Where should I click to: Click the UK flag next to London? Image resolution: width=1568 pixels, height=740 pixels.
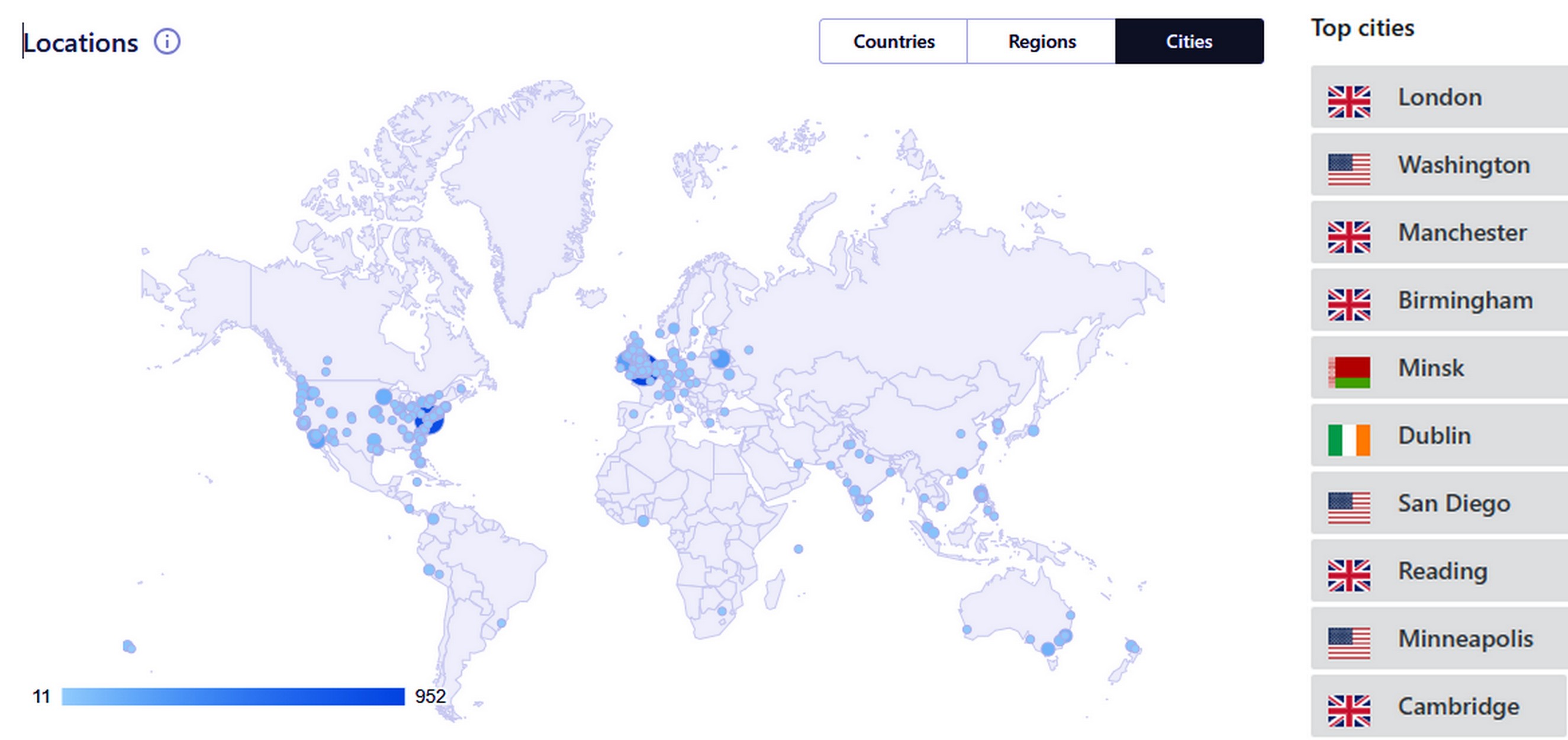[x=1348, y=101]
